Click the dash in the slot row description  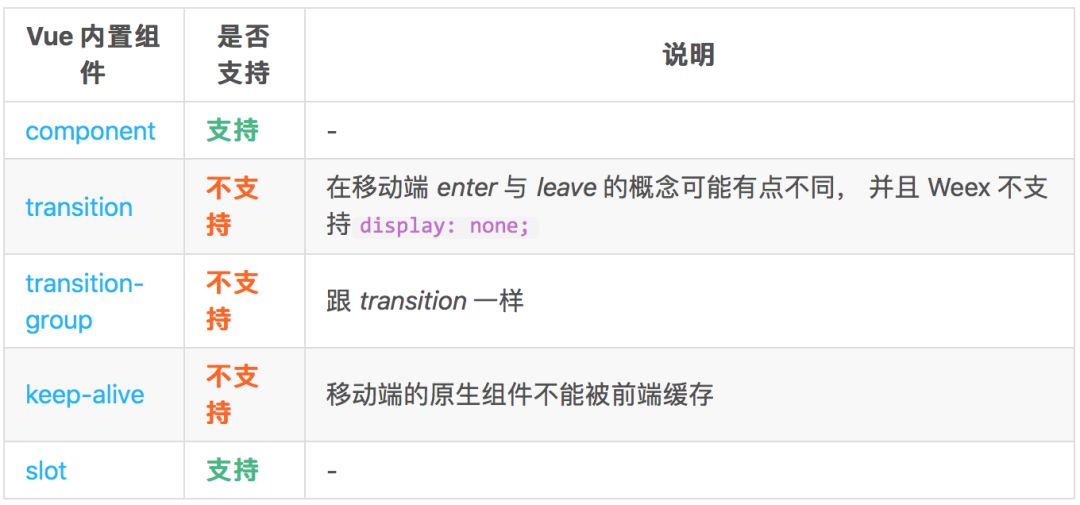coord(332,471)
